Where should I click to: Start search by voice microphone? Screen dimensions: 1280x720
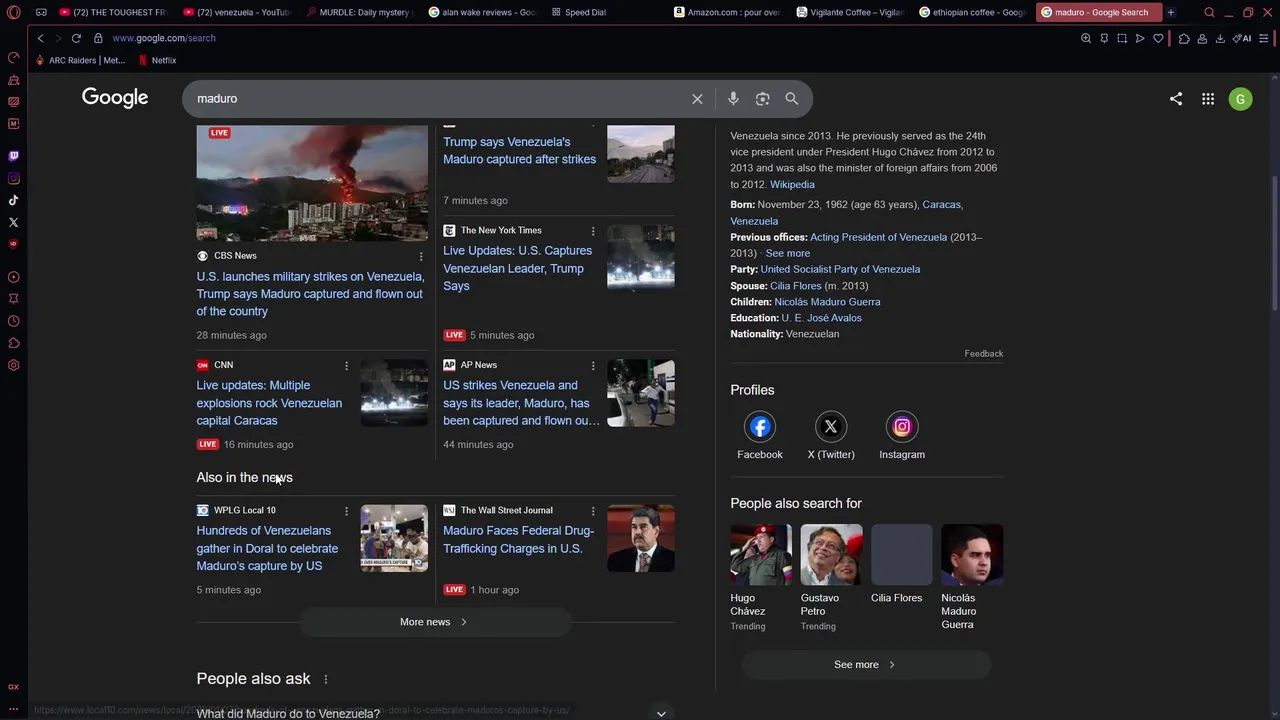(x=733, y=99)
